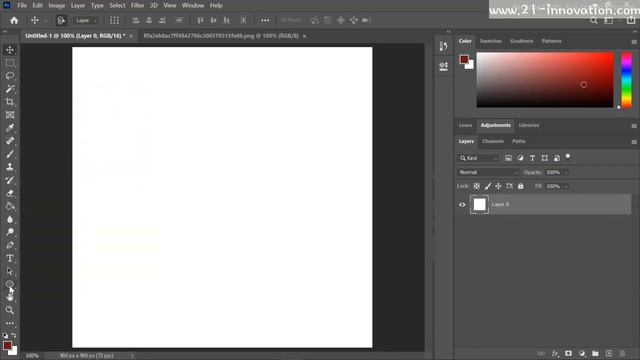Select the Dodge tool

pos(10,232)
